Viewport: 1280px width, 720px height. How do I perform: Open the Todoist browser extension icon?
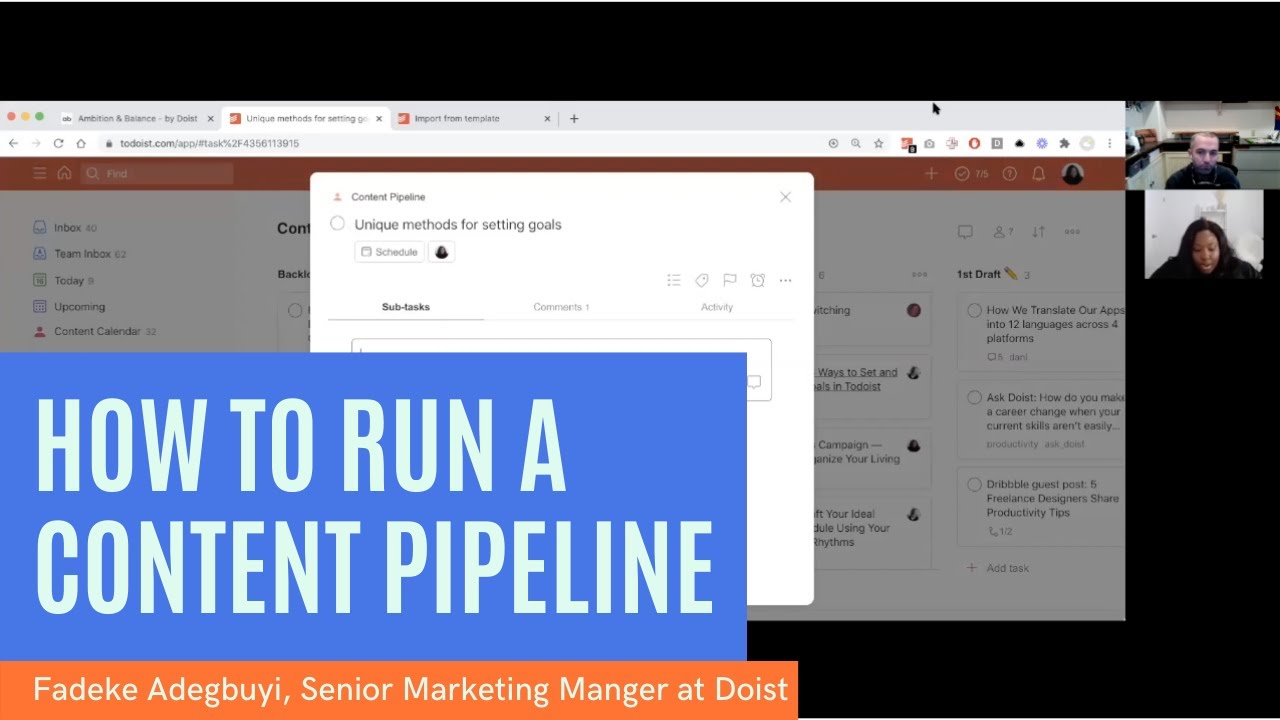pos(907,144)
